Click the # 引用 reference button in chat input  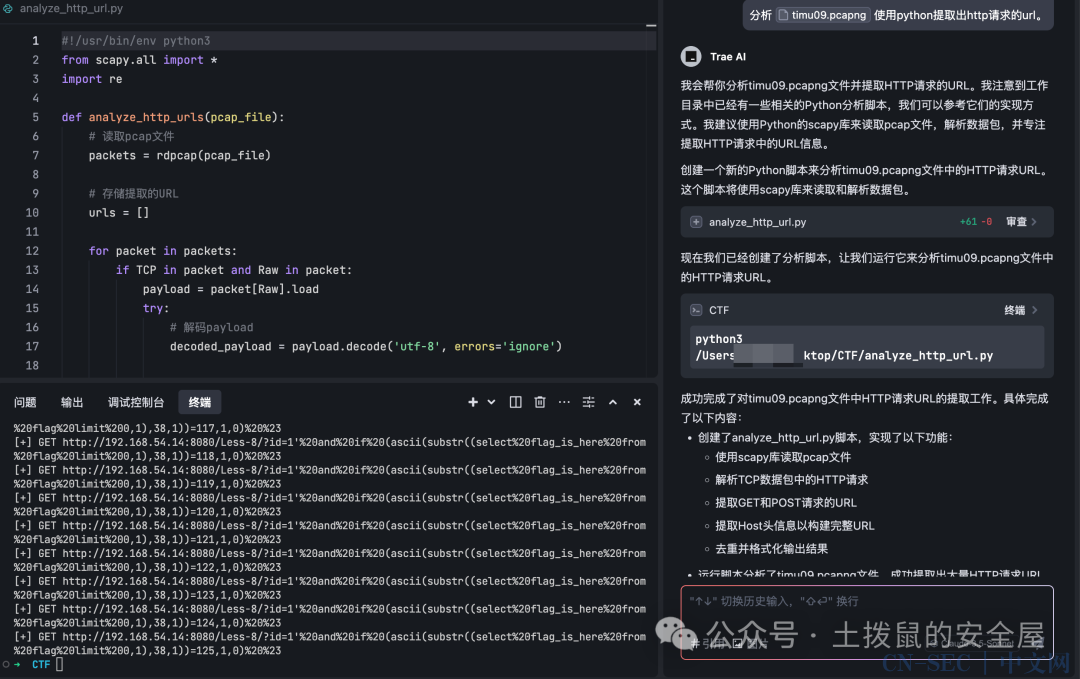(708, 643)
